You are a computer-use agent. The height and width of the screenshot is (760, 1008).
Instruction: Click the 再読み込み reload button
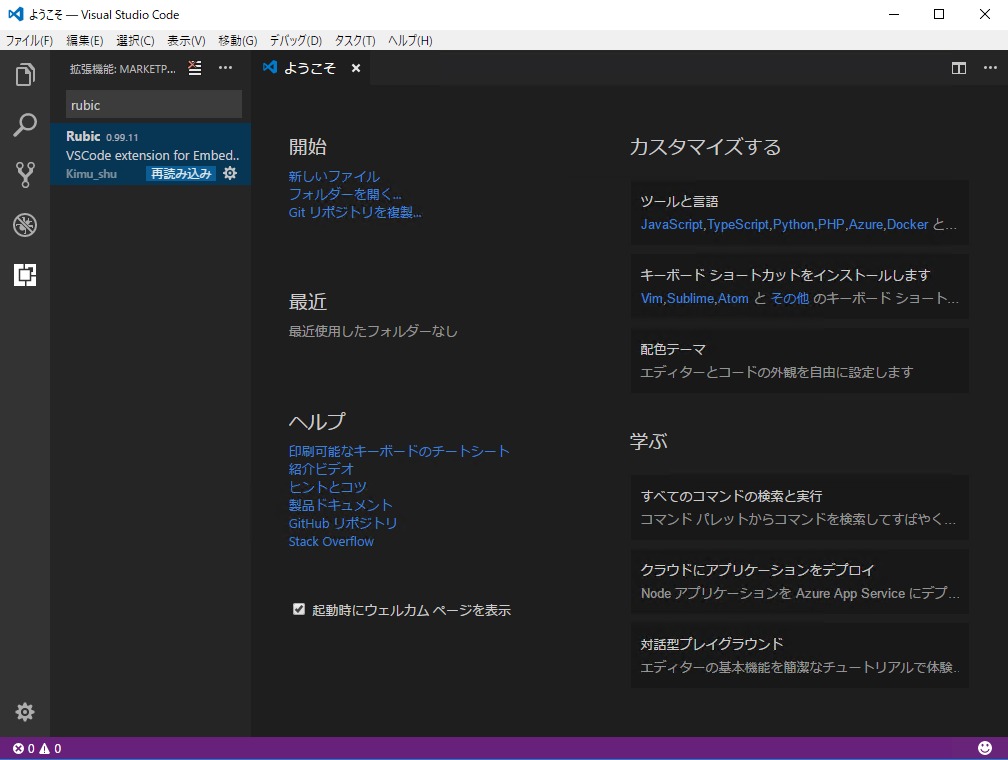pos(181,174)
